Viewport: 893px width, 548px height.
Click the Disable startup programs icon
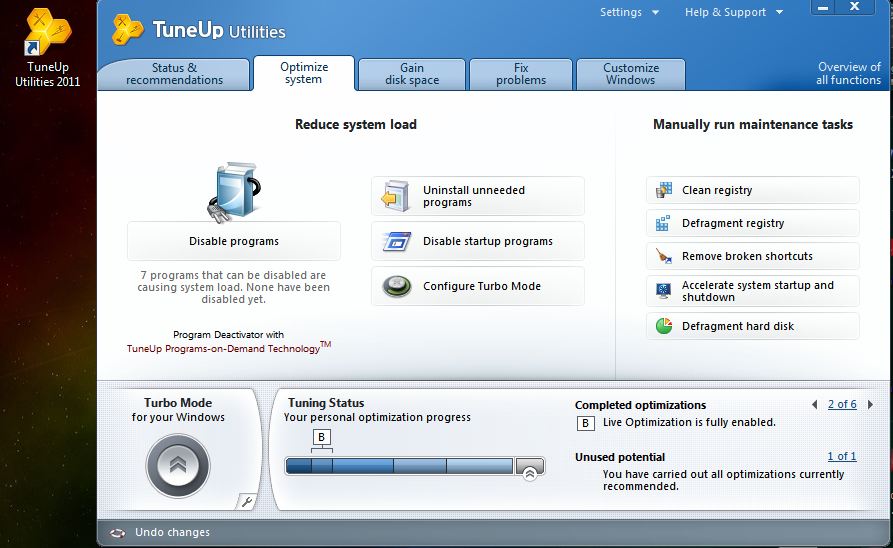click(397, 242)
